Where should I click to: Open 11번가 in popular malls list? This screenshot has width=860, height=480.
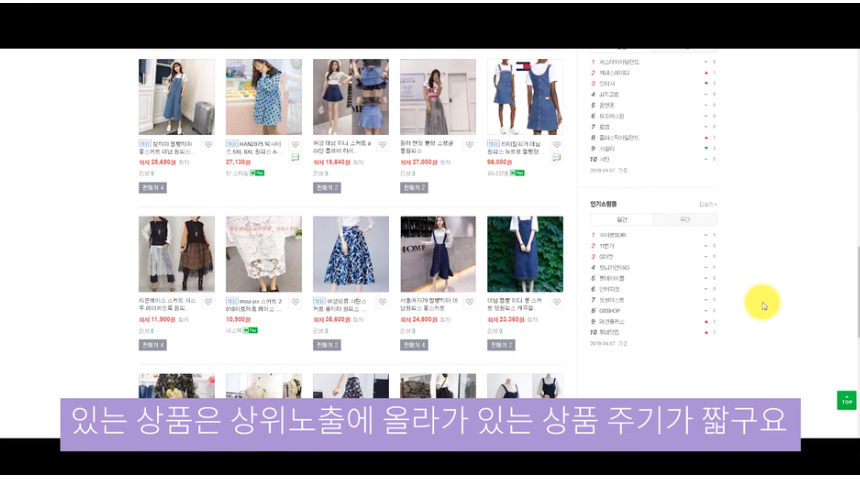click(607, 246)
